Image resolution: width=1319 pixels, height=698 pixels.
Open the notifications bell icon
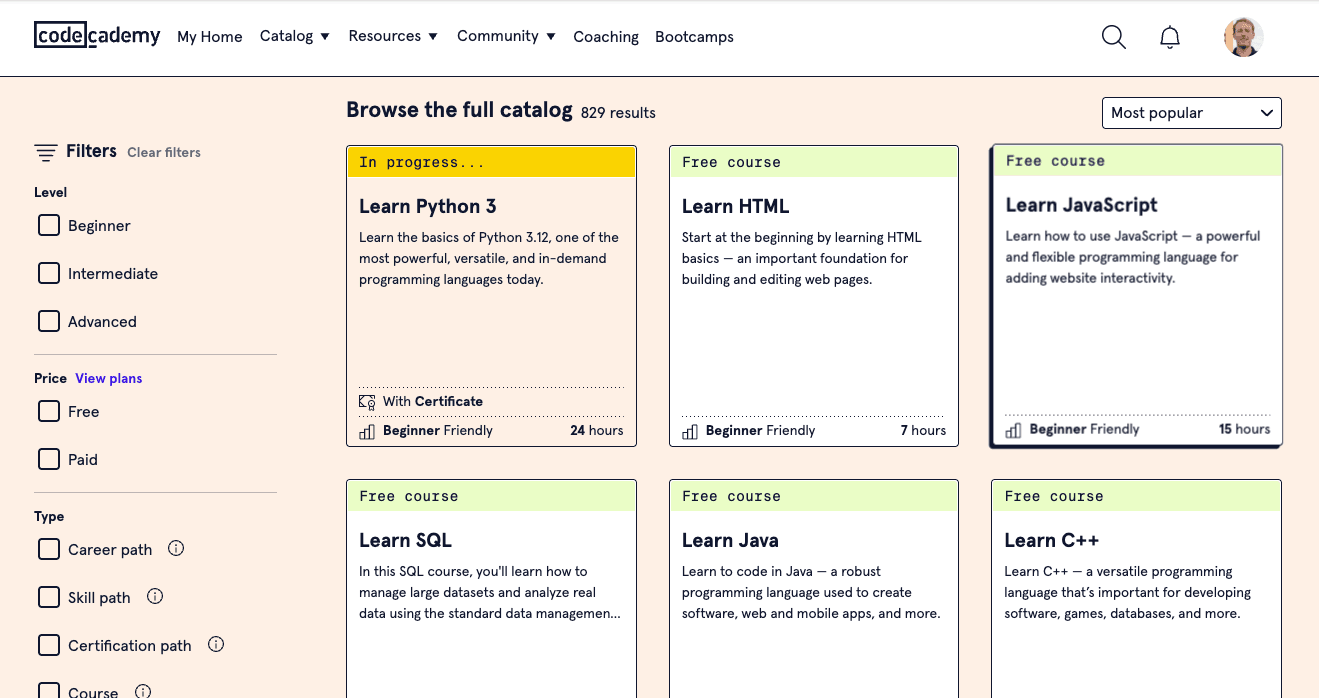click(x=1170, y=37)
